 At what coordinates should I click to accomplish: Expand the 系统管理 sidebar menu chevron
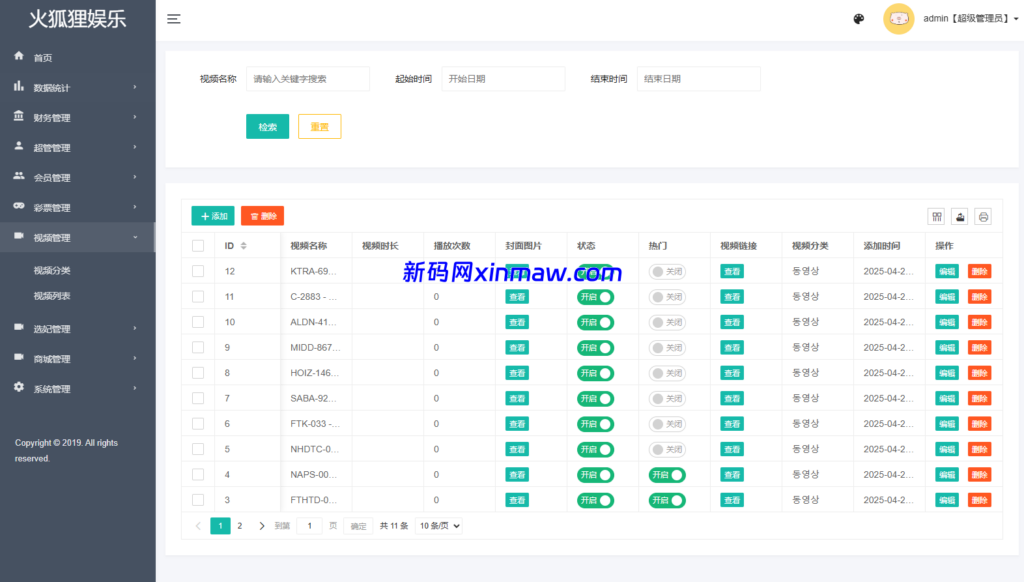click(x=135, y=388)
